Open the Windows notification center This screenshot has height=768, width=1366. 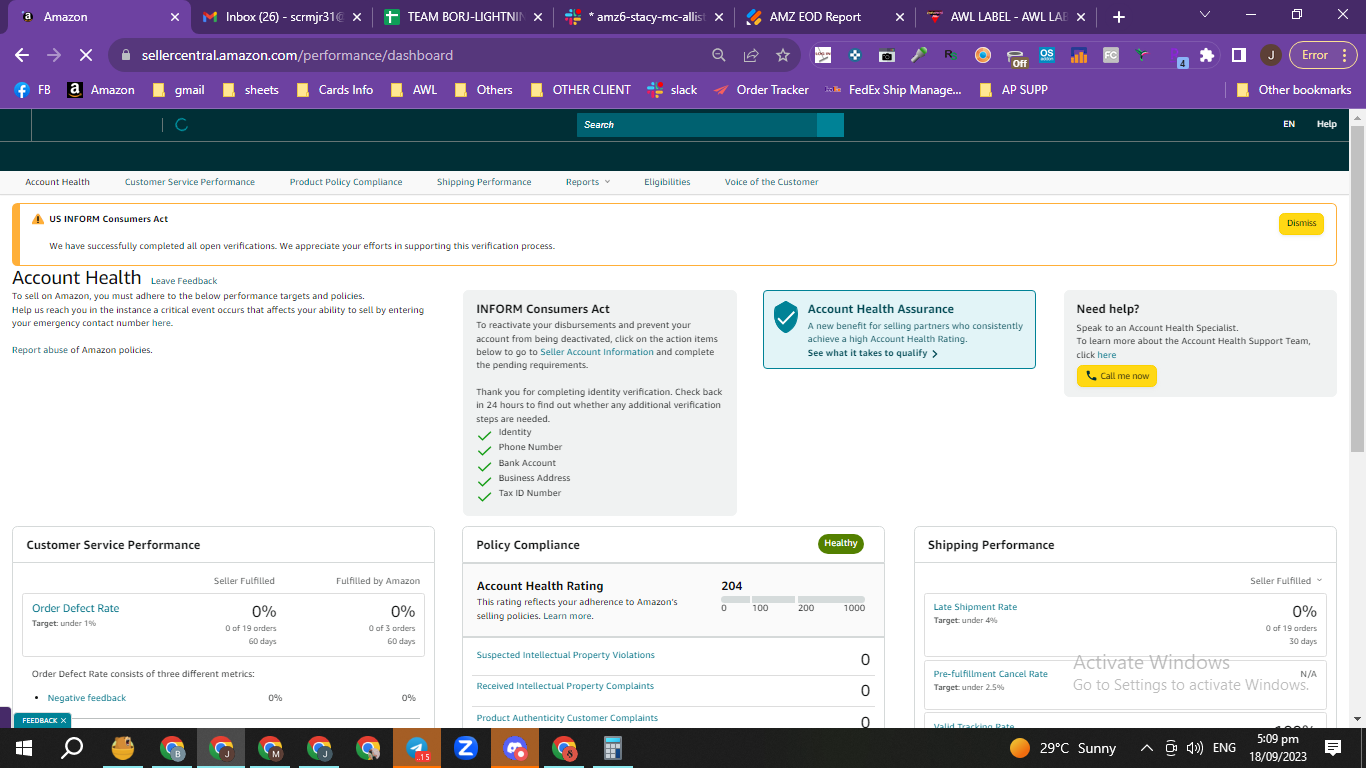point(1333,748)
